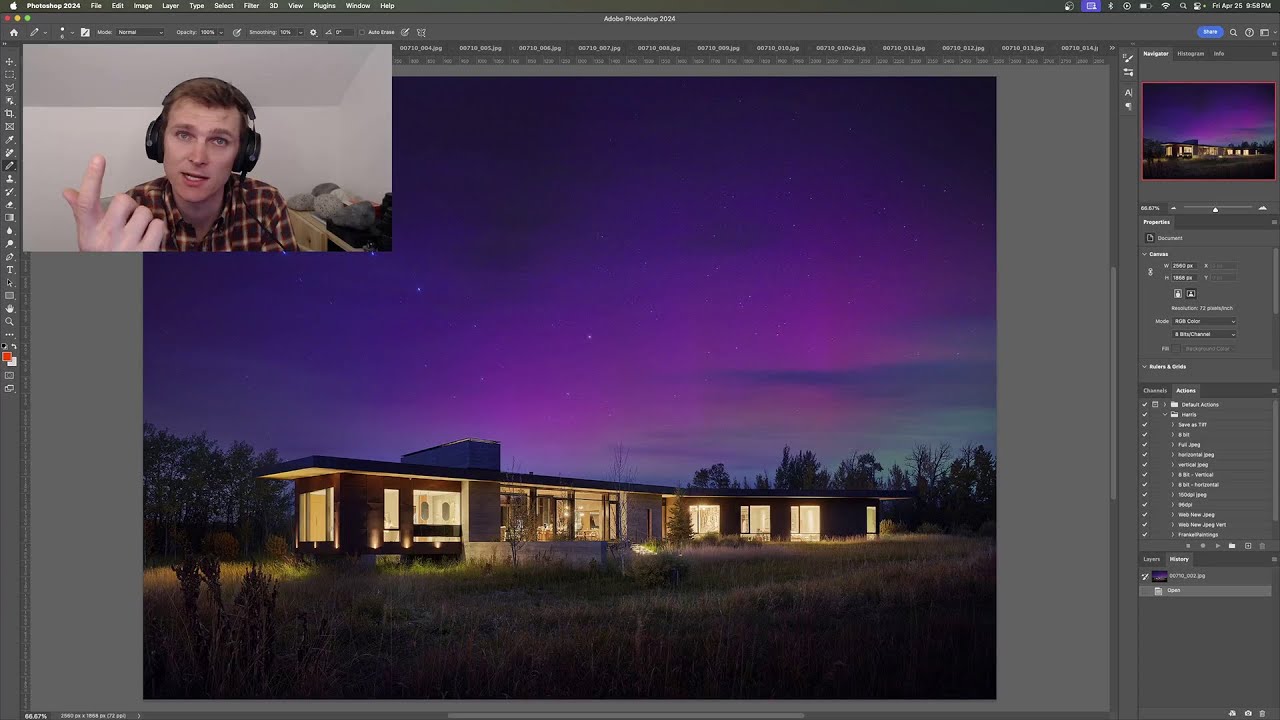Adjust the Navigator zoom slider
Screen dimensions: 1280x720
pos(1215,209)
